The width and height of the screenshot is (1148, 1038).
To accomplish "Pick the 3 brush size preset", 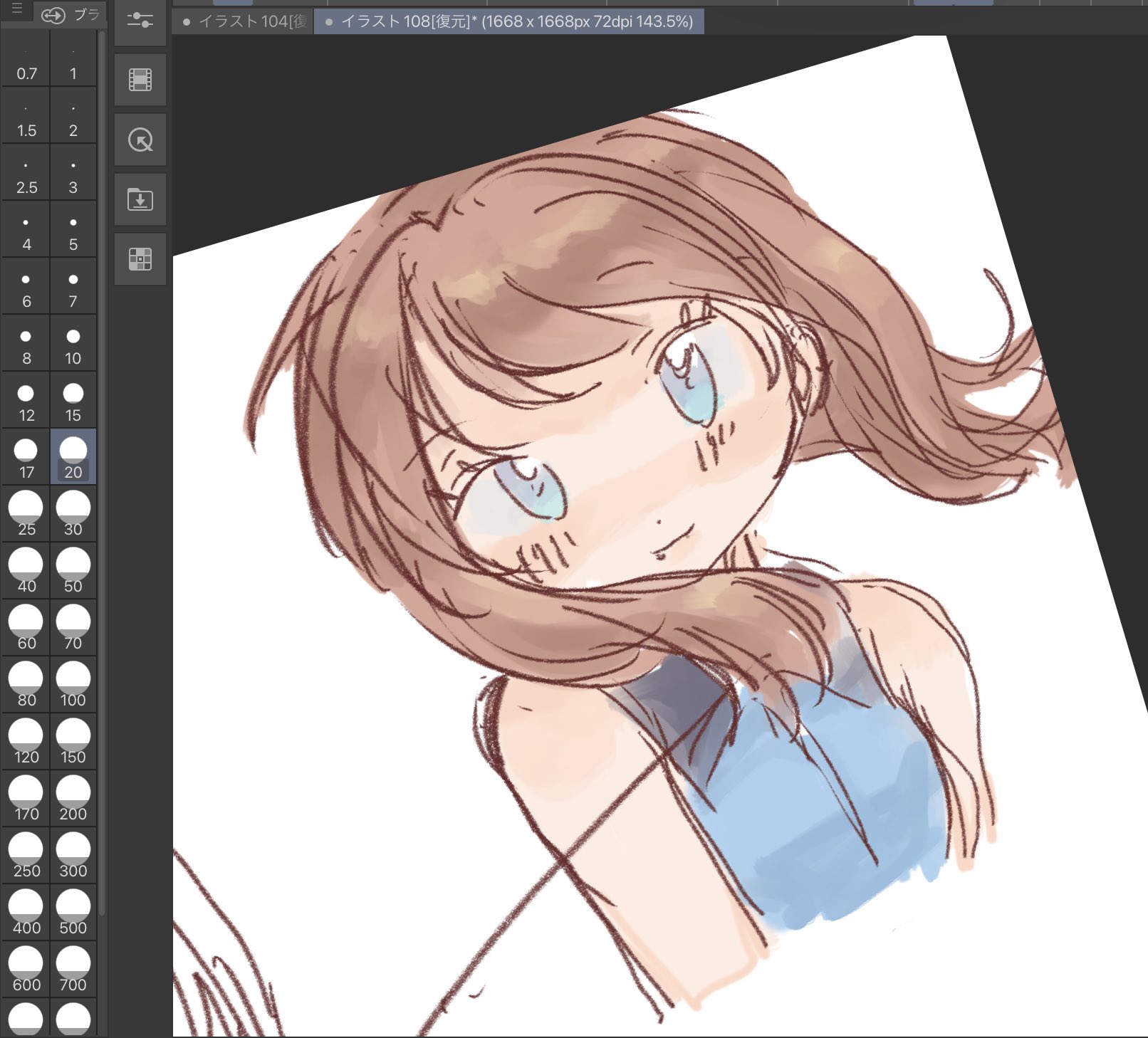I will [x=73, y=172].
